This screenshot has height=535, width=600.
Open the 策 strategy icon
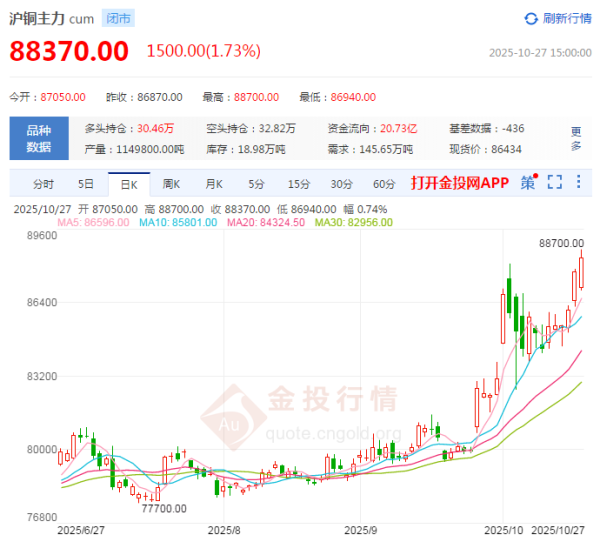[528, 183]
